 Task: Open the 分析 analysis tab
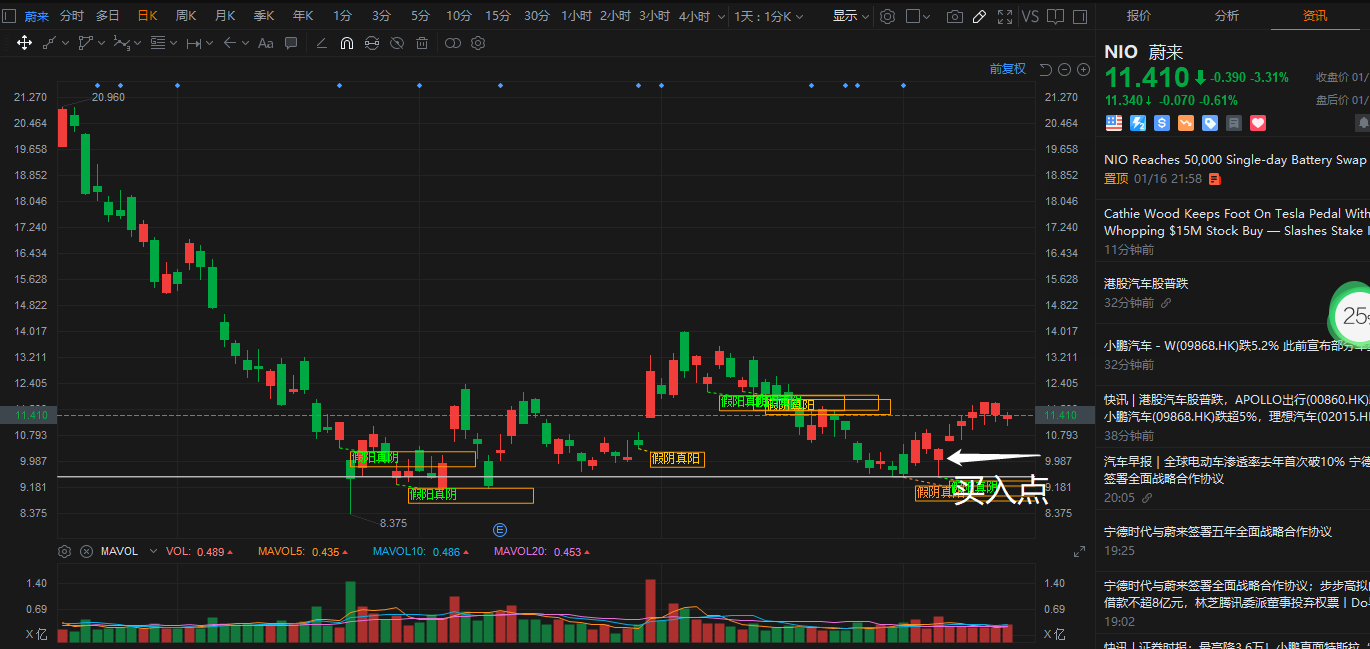[x=1227, y=15]
